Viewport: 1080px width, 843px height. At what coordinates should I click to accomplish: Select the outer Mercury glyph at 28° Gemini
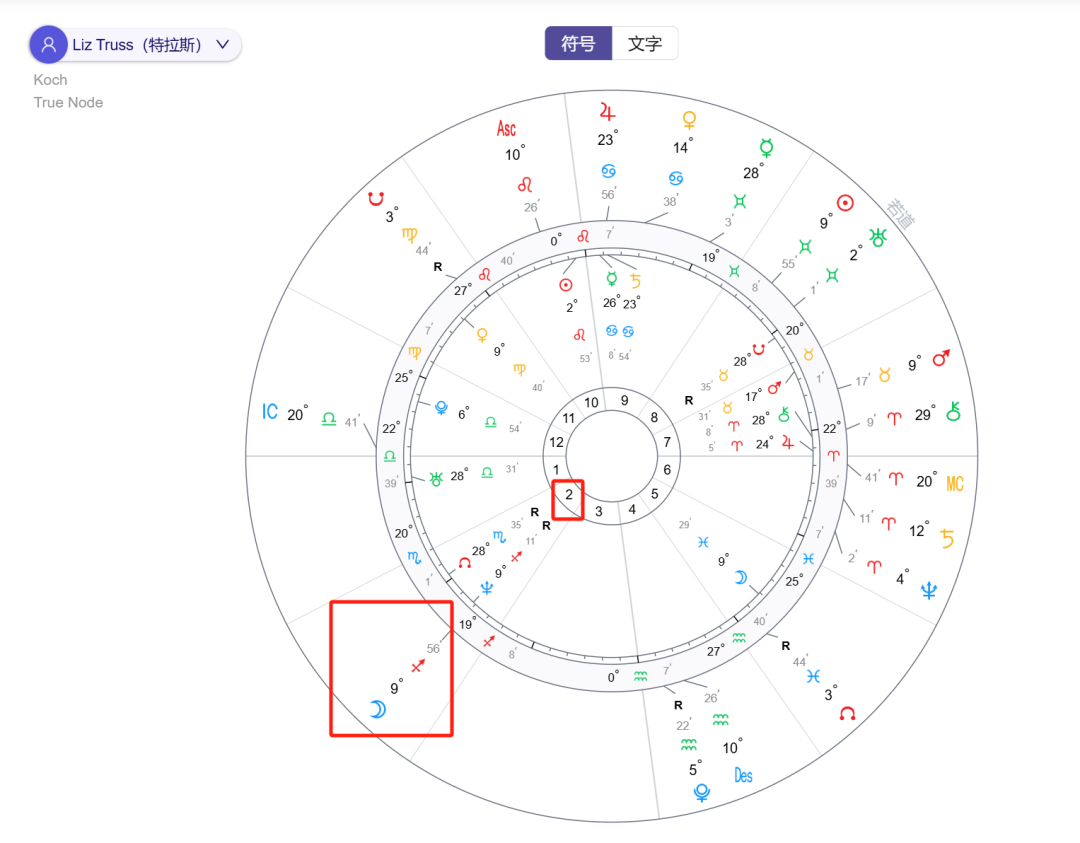click(x=766, y=147)
